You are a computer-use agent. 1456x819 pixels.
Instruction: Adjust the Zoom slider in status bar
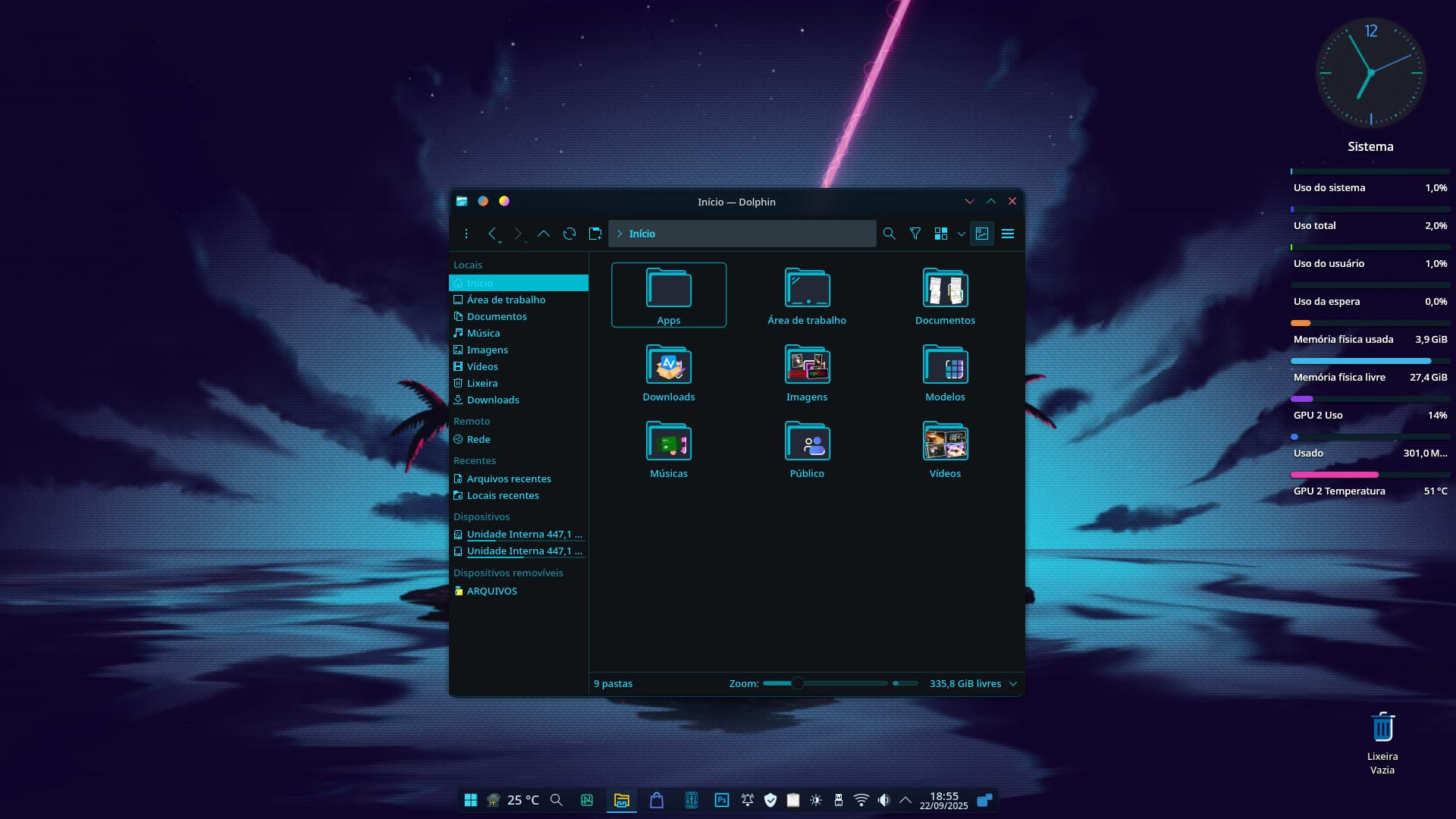798,683
